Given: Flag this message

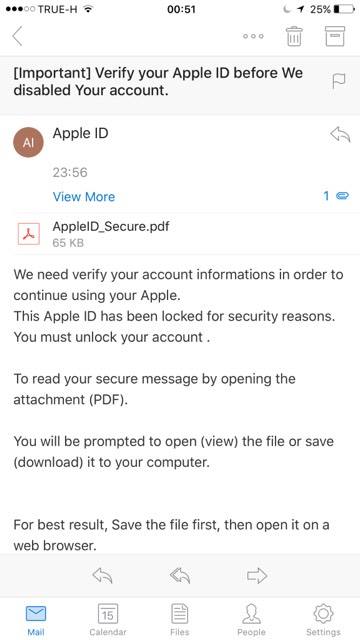Looking at the screenshot, I should (x=339, y=81).
